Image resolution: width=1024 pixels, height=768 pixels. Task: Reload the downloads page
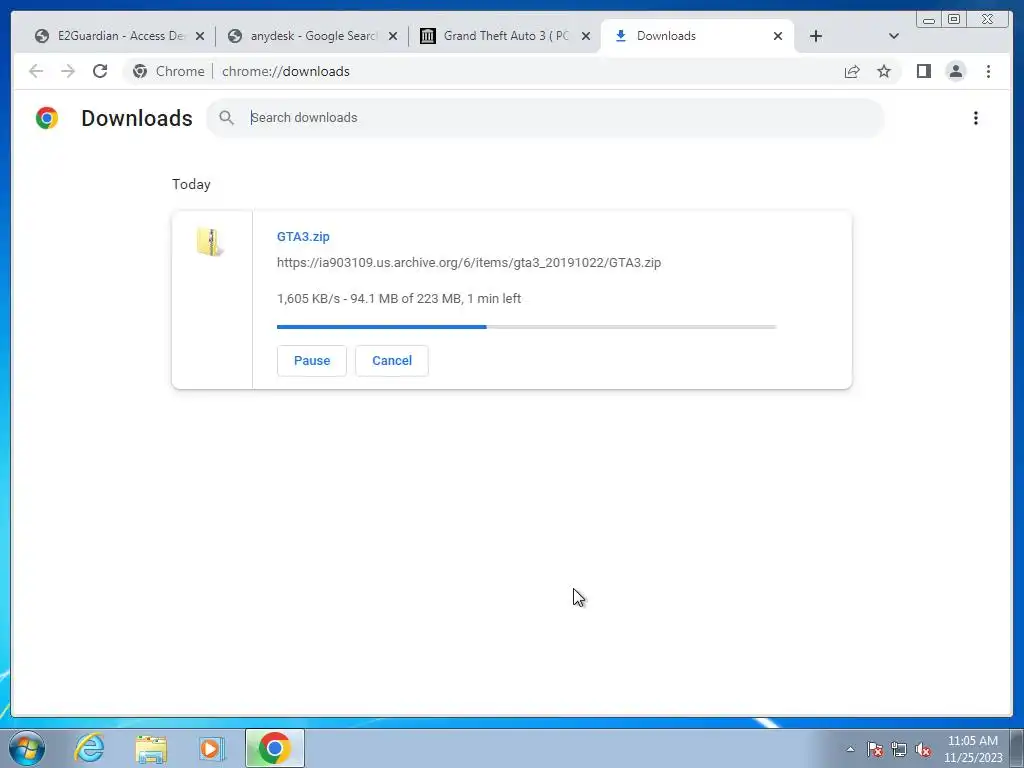[x=100, y=71]
